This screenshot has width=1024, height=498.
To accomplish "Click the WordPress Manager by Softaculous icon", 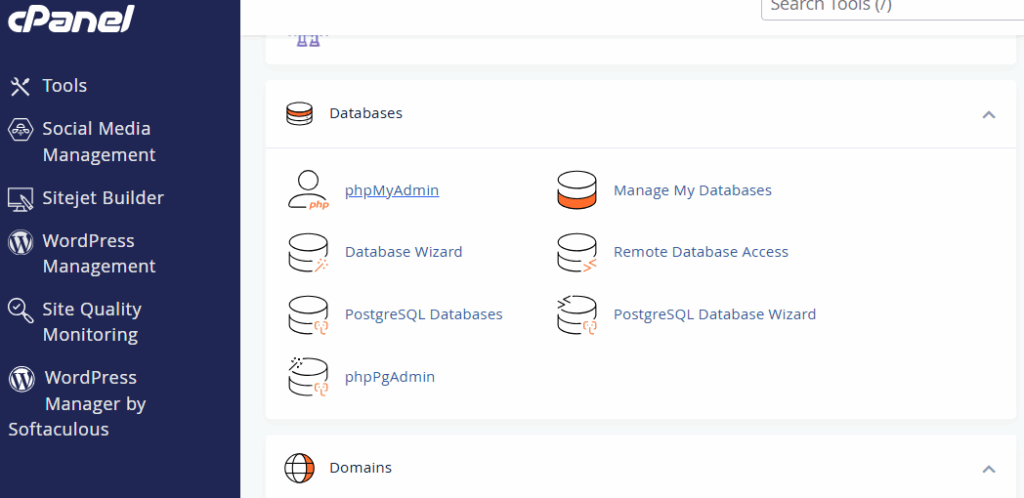I will tap(22, 379).
